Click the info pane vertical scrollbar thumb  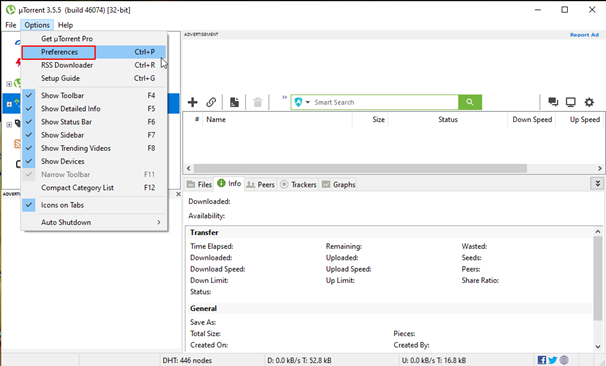[x=598, y=278]
